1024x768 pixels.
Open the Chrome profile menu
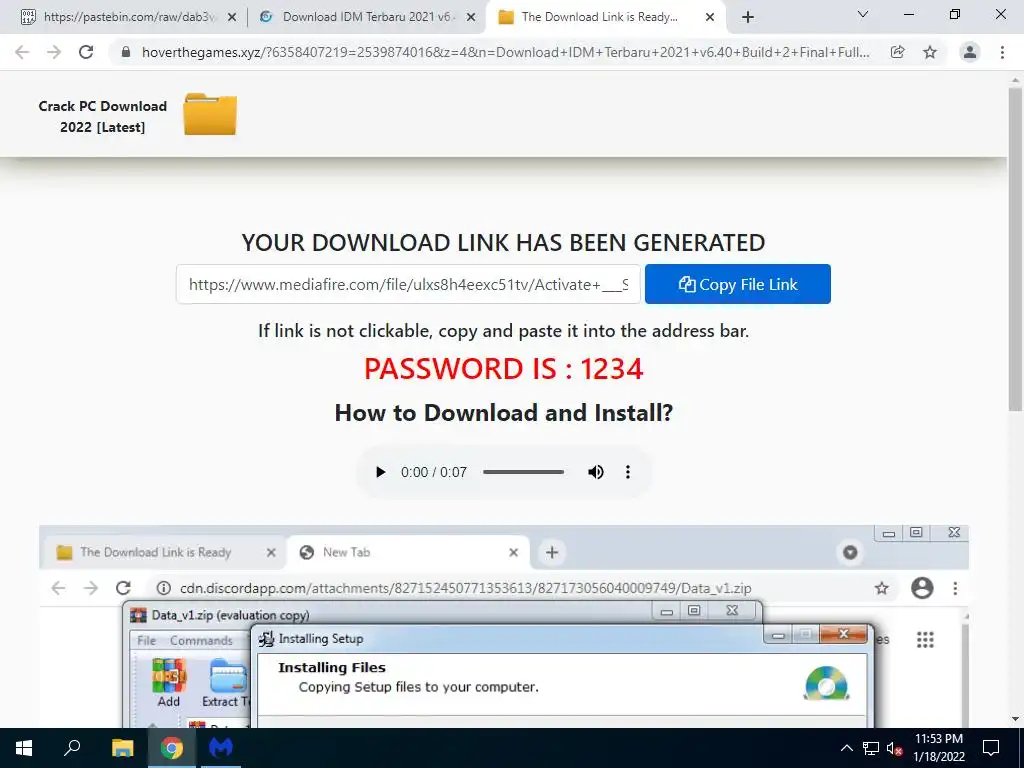coord(970,52)
